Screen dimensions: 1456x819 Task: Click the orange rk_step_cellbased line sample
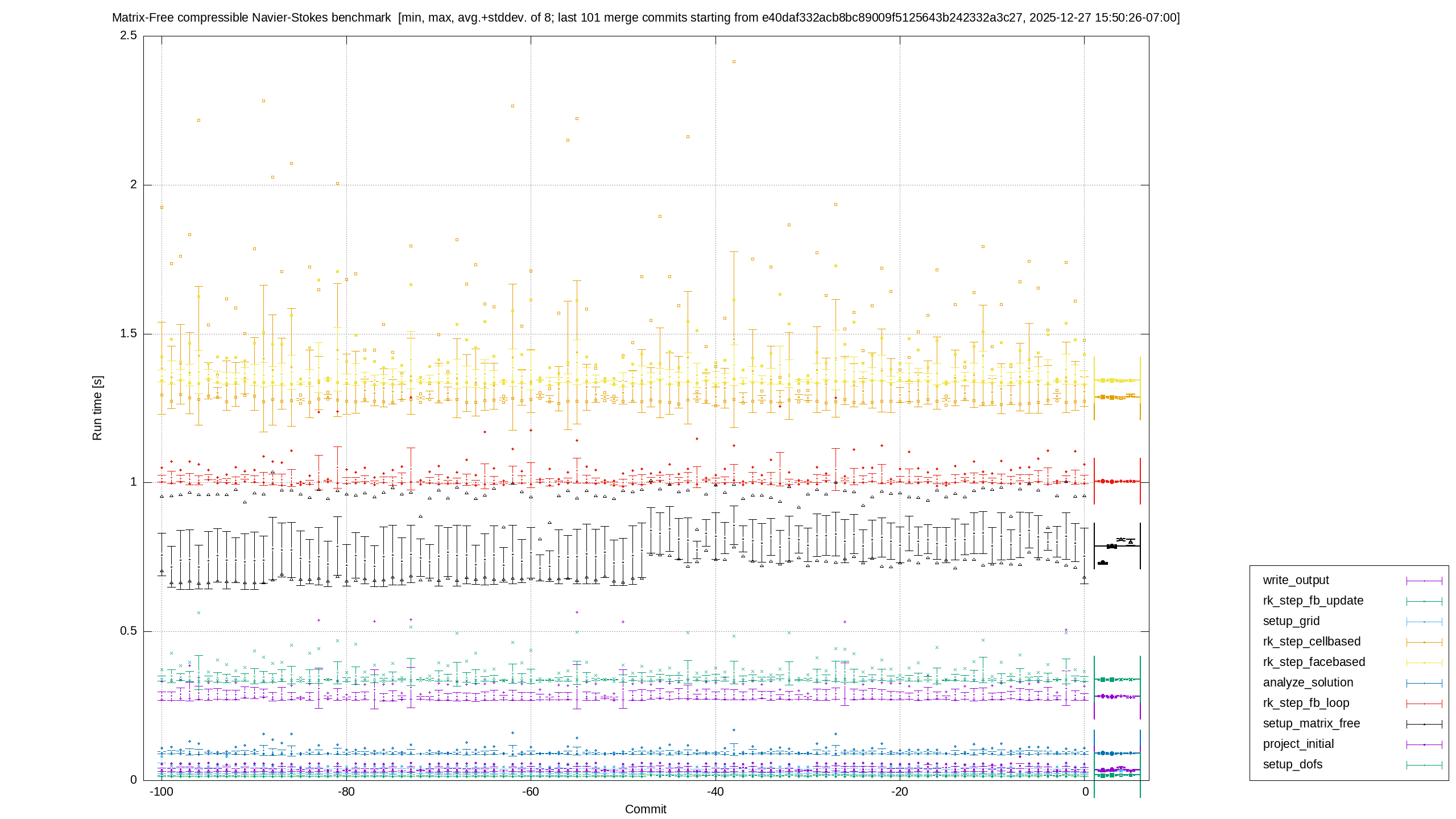coord(1424,642)
